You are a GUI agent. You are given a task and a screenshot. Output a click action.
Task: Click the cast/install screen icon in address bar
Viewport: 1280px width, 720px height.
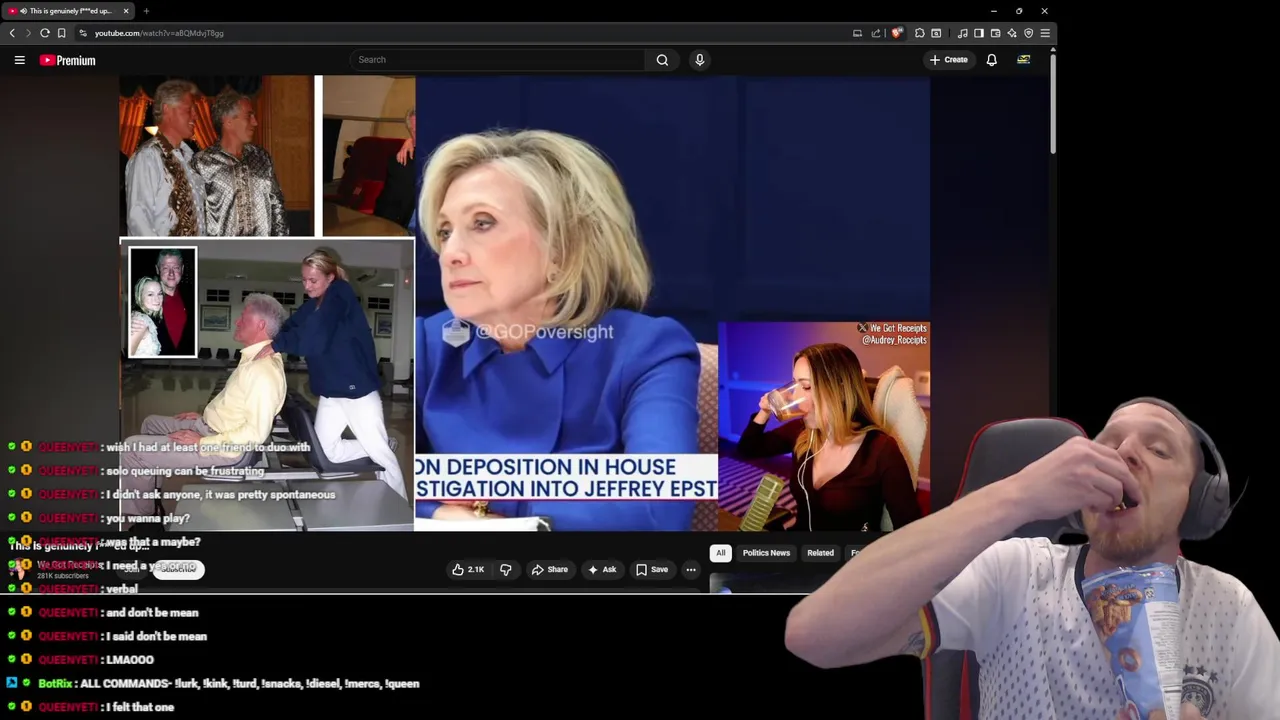(857, 33)
